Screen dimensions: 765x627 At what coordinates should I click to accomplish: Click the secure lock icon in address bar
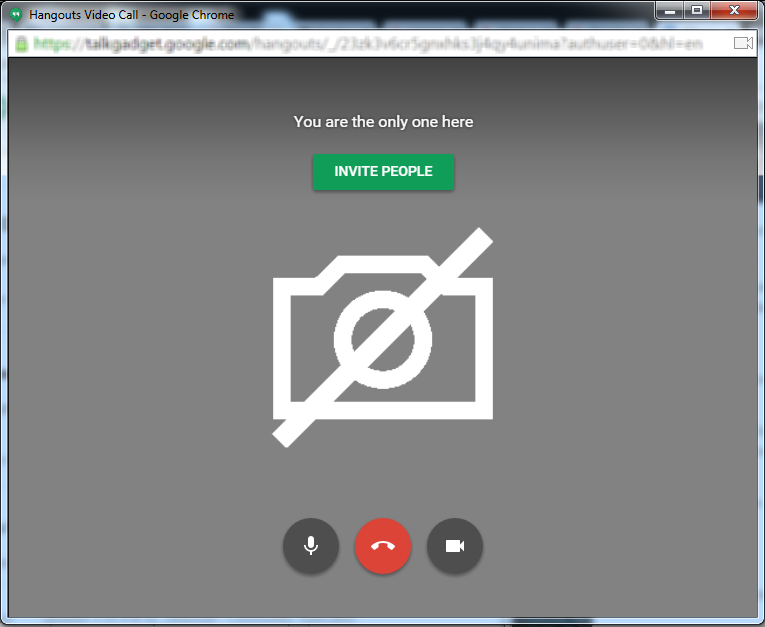(21, 44)
